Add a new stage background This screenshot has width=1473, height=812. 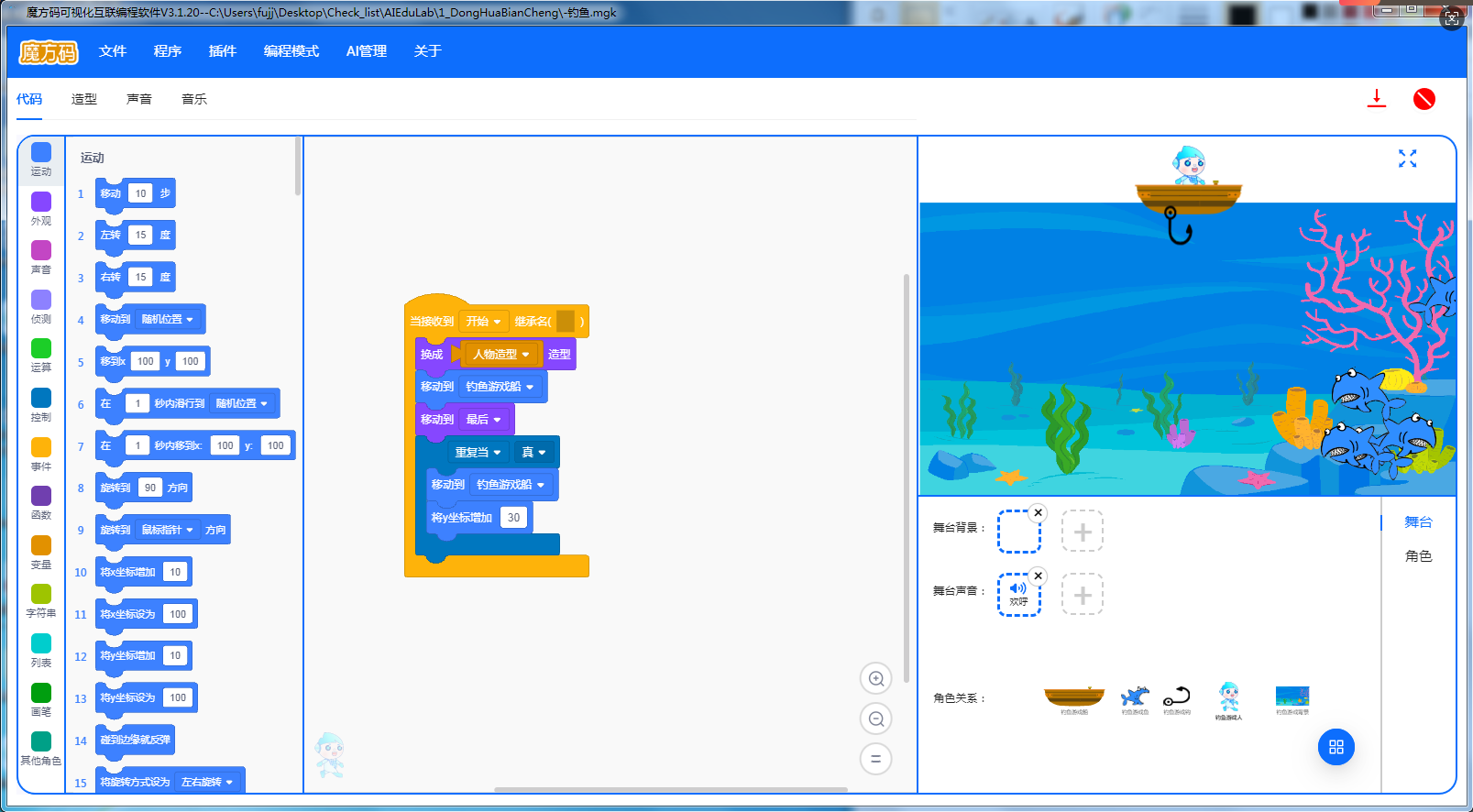pyautogui.click(x=1083, y=532)
